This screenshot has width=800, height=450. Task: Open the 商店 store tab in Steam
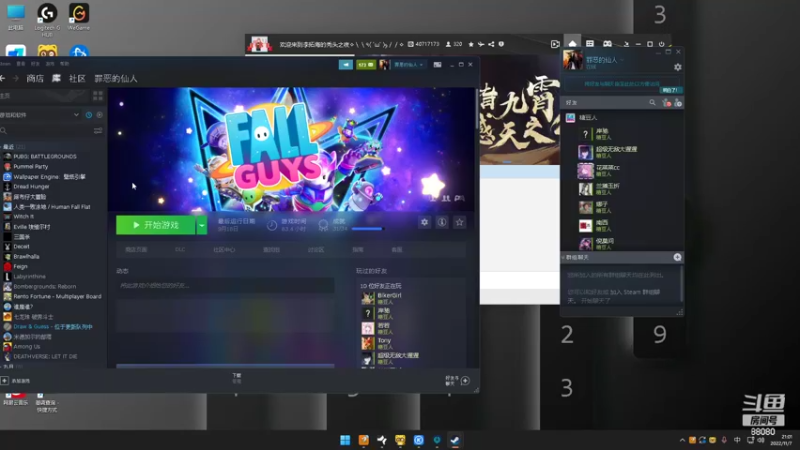pos(35,79)
